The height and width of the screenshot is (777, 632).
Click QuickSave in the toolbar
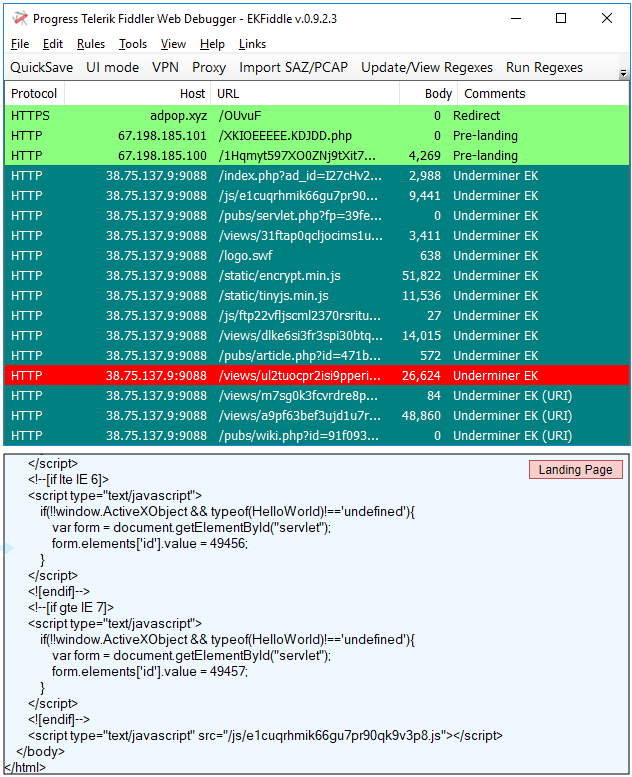click(41, 68)
